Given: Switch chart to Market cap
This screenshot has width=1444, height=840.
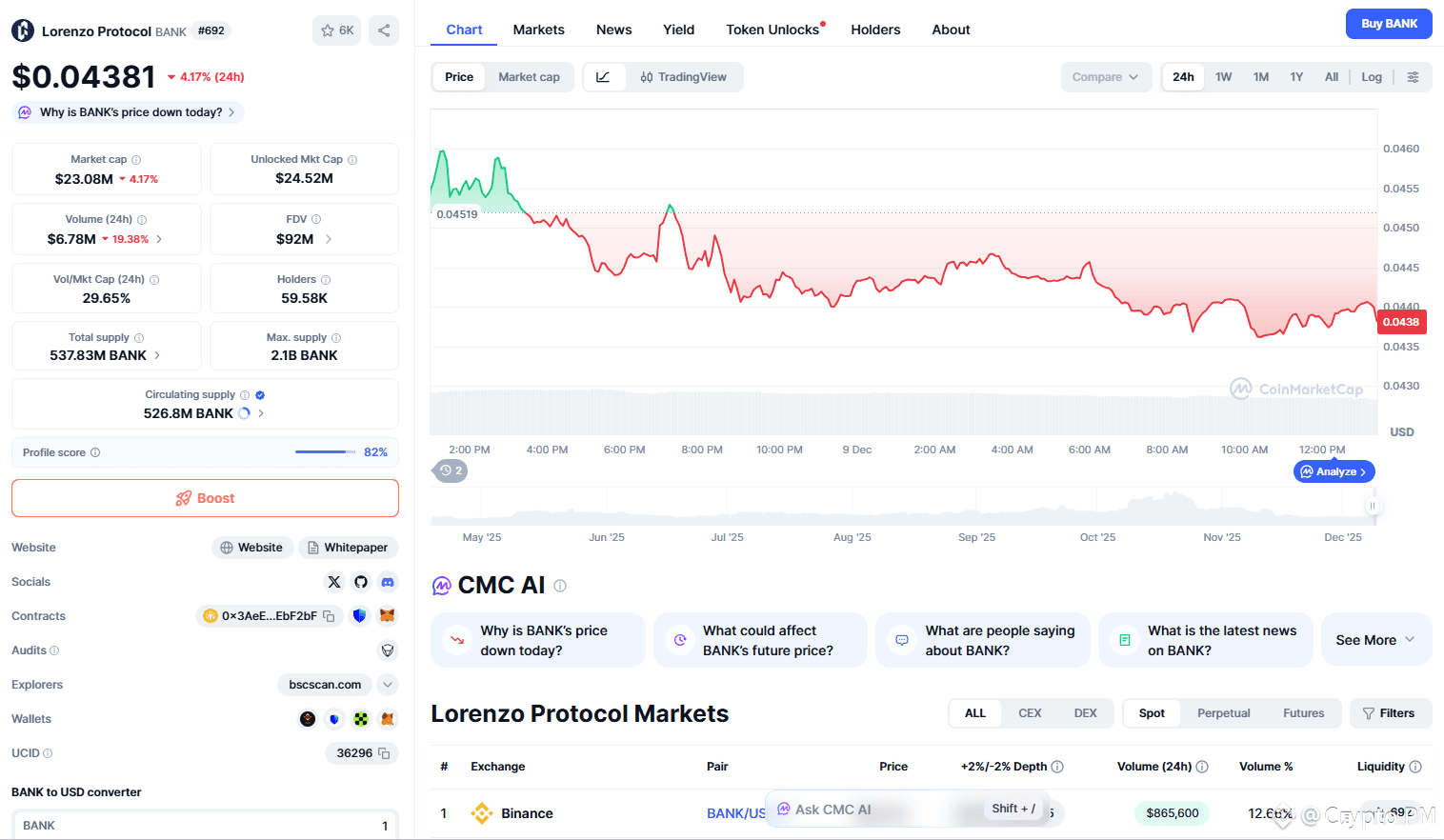Looking at the screenshot, I should (529, 77).
